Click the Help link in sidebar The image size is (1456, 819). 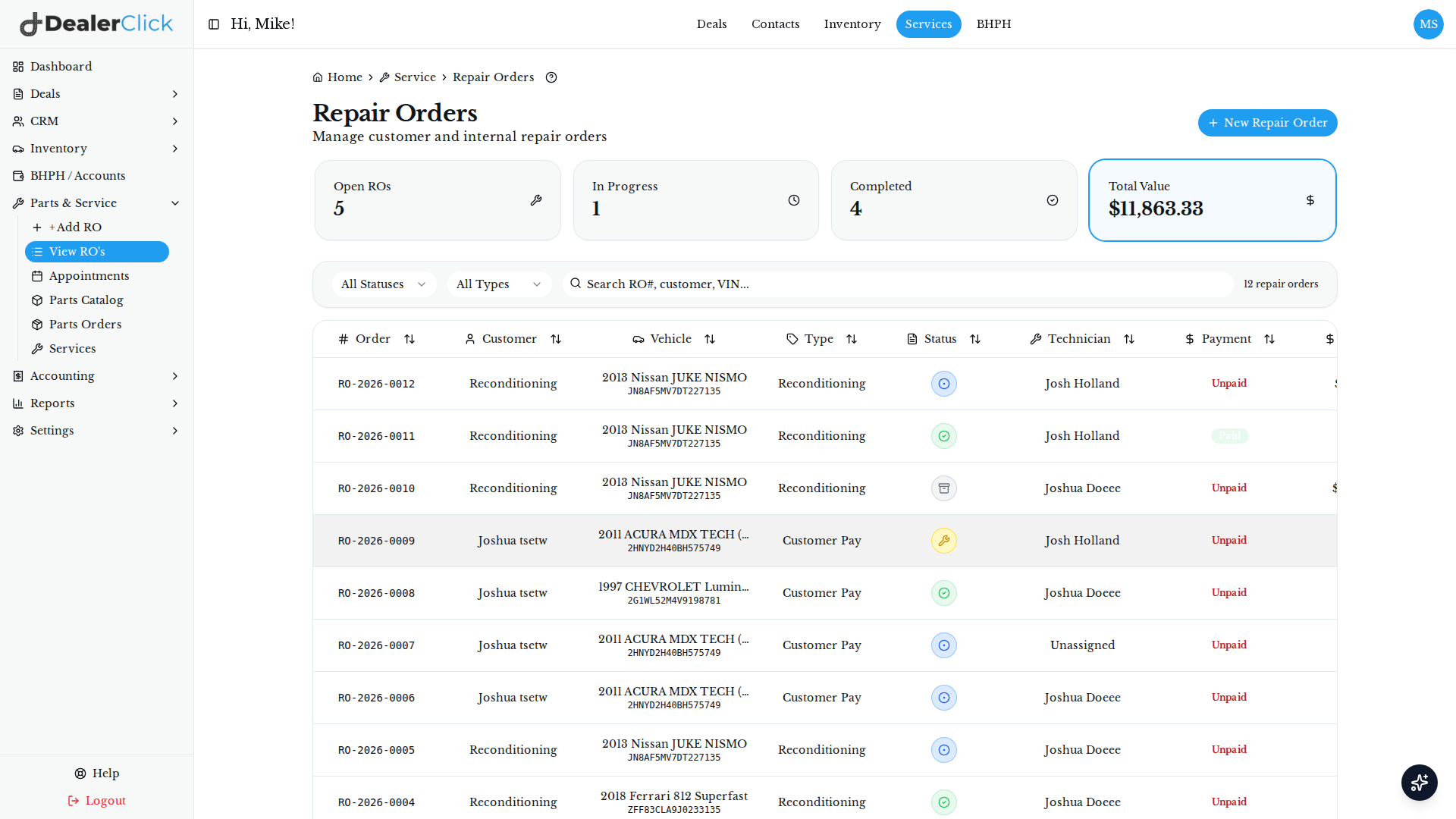(x=96, y=773)
